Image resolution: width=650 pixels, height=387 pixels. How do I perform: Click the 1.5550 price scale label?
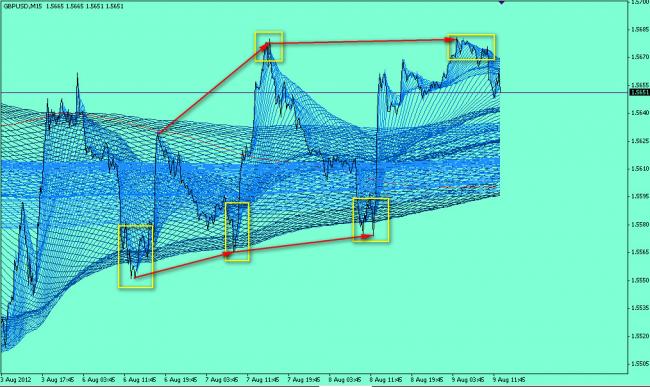pyautogui.click(x=639, y=280)
